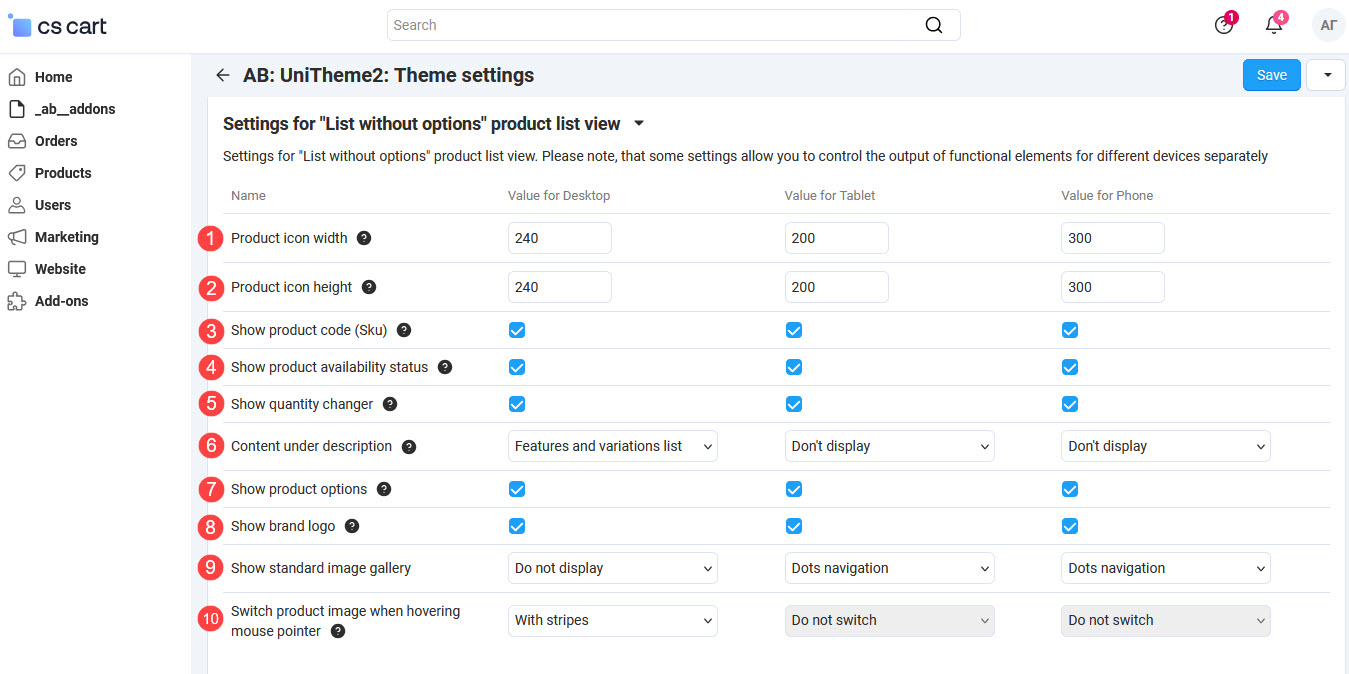1349x674 pixels.
Task: Open Products in the sidebar menu
Action: (x=62, y=173)
